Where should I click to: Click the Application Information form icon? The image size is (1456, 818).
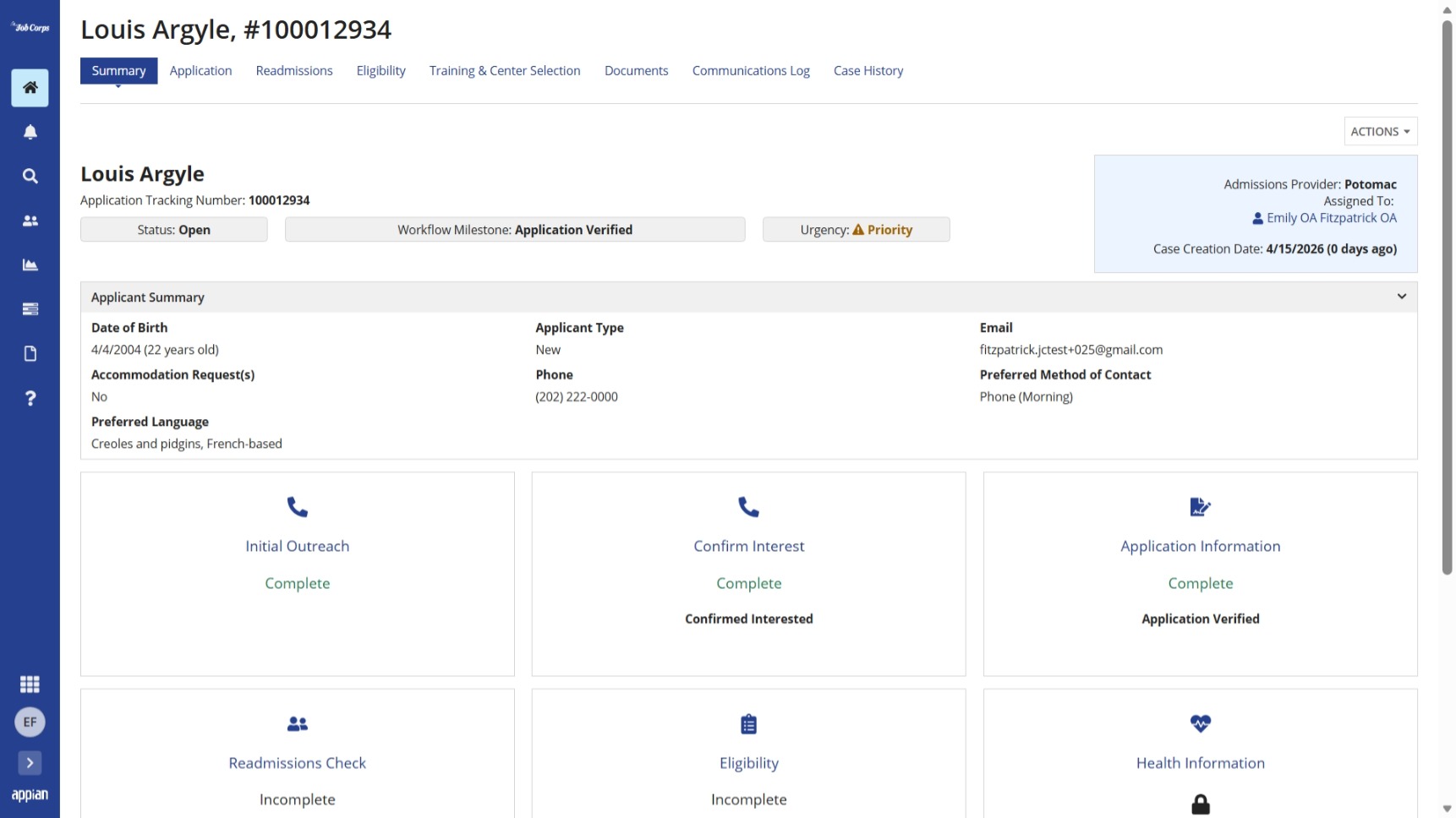pyautogui.click(x=1201, y=507)
